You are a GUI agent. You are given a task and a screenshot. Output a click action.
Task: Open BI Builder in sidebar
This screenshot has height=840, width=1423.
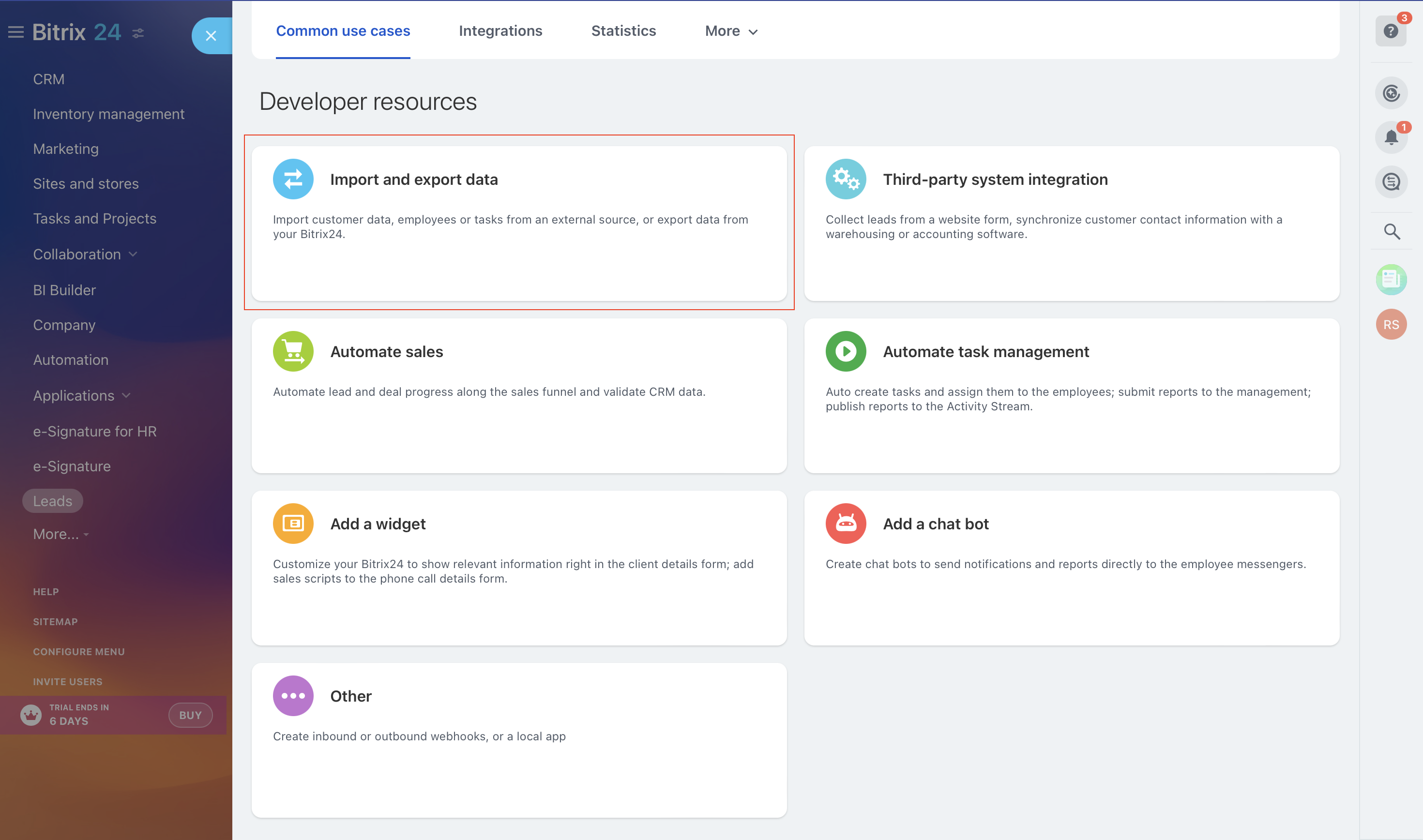tap(64, 290)
